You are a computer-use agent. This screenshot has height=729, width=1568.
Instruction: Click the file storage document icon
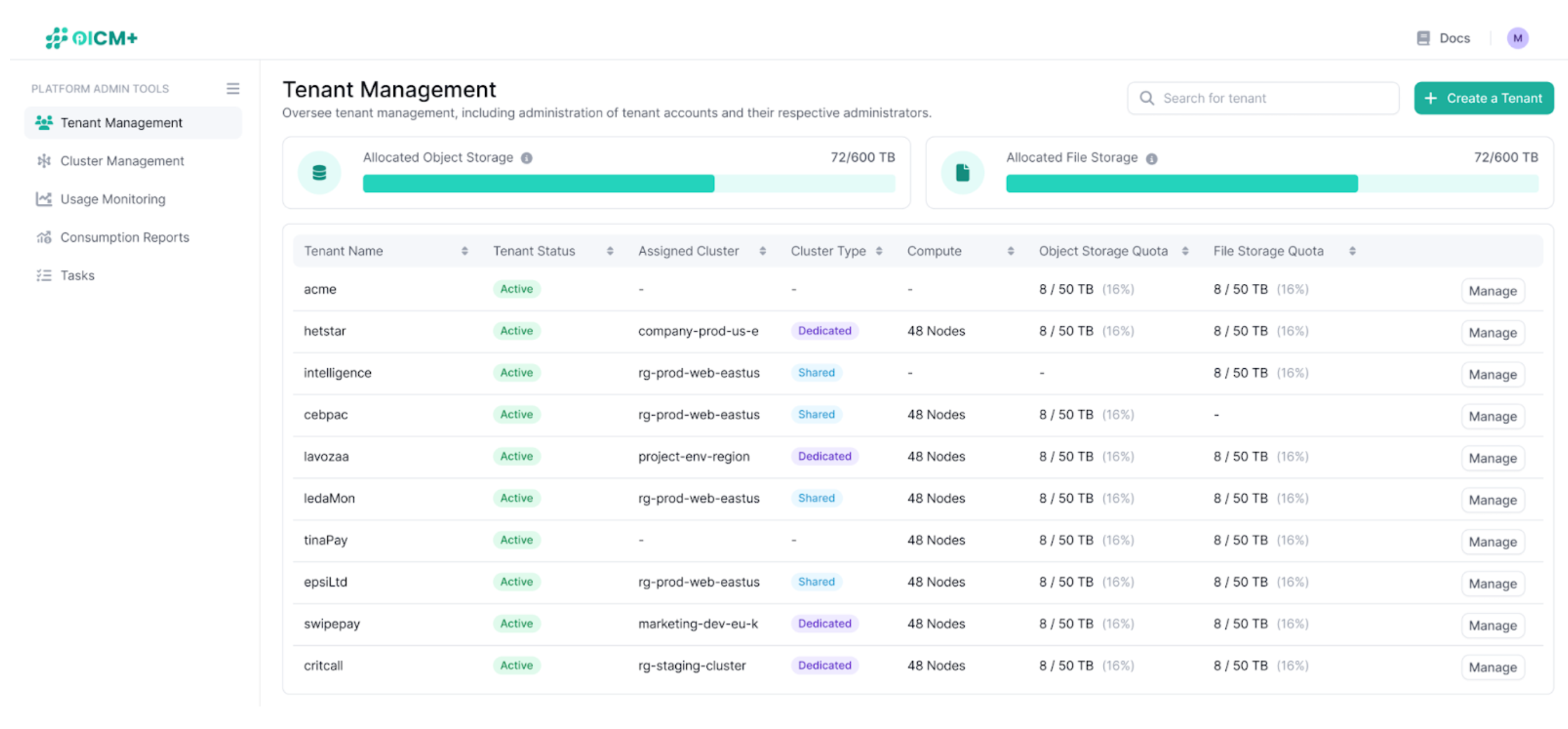click(x=962, y=171)
